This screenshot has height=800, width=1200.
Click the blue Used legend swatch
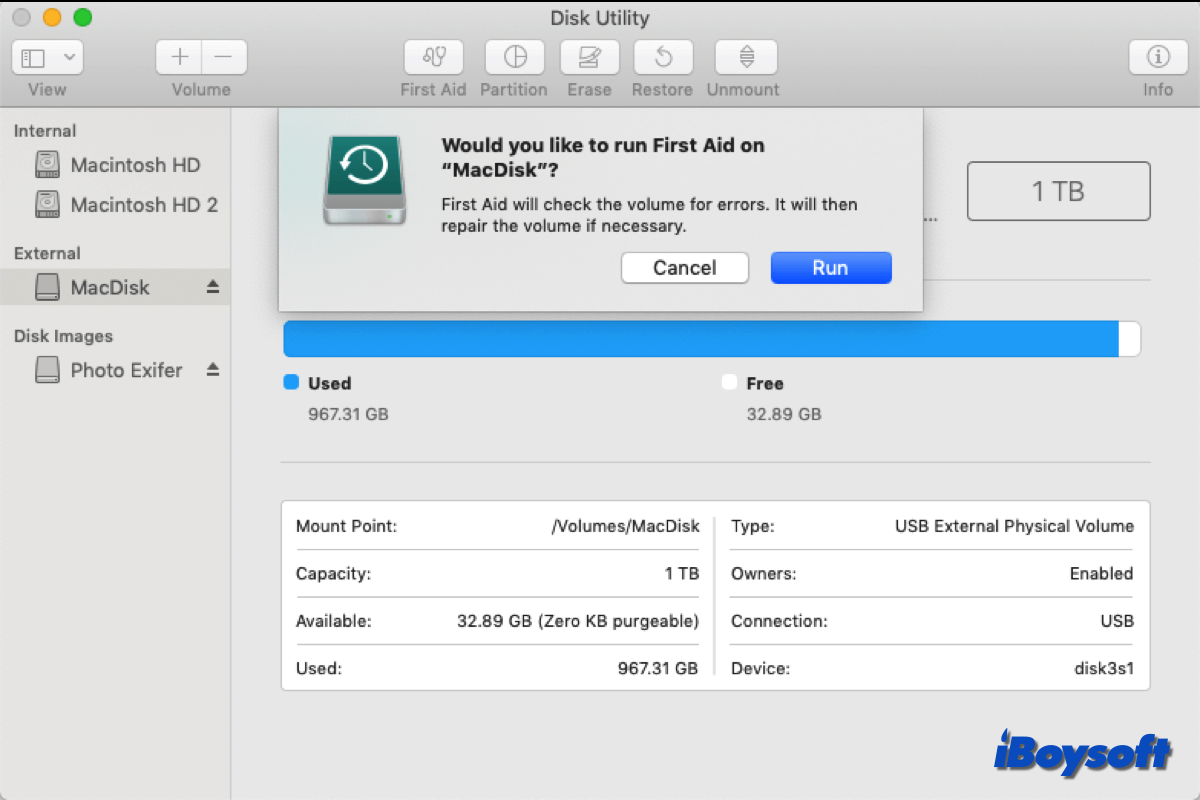[x=291, y=383]
